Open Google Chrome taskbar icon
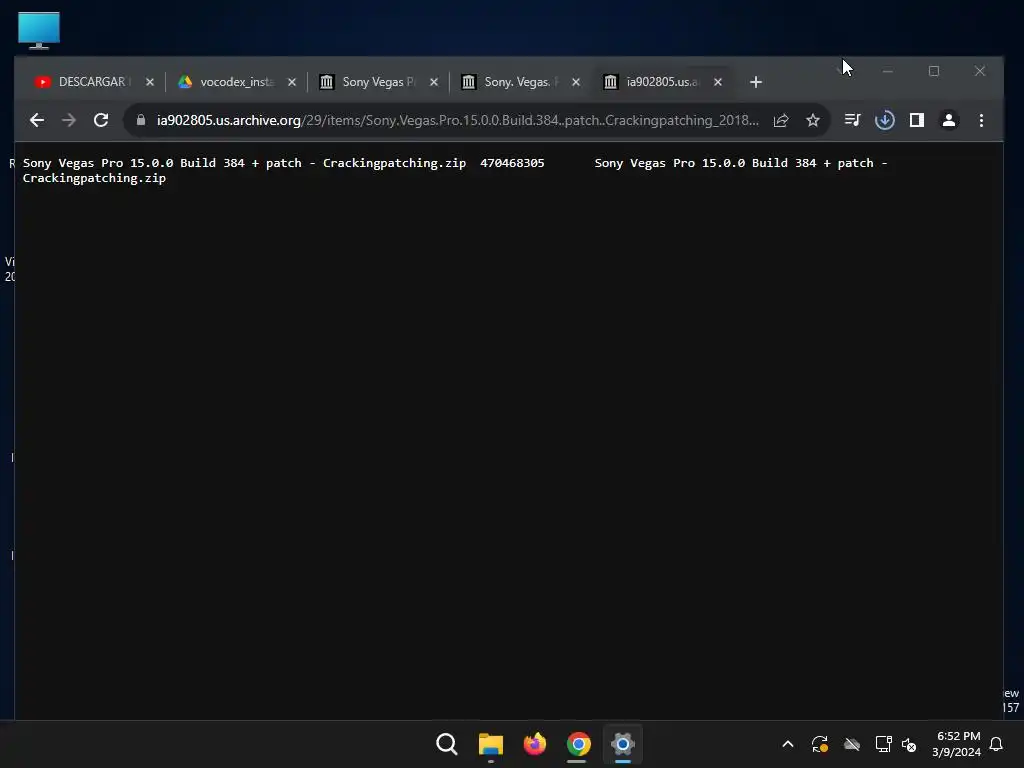This screenshot has height=768, width=1024. pos(579,744)
